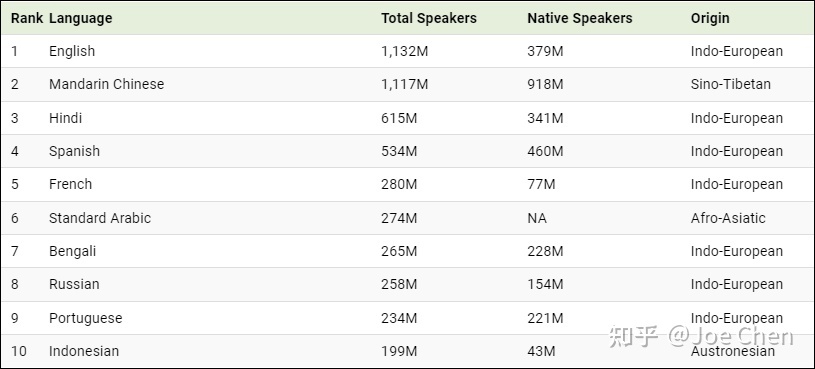Click the Language column header

(81, 18)
